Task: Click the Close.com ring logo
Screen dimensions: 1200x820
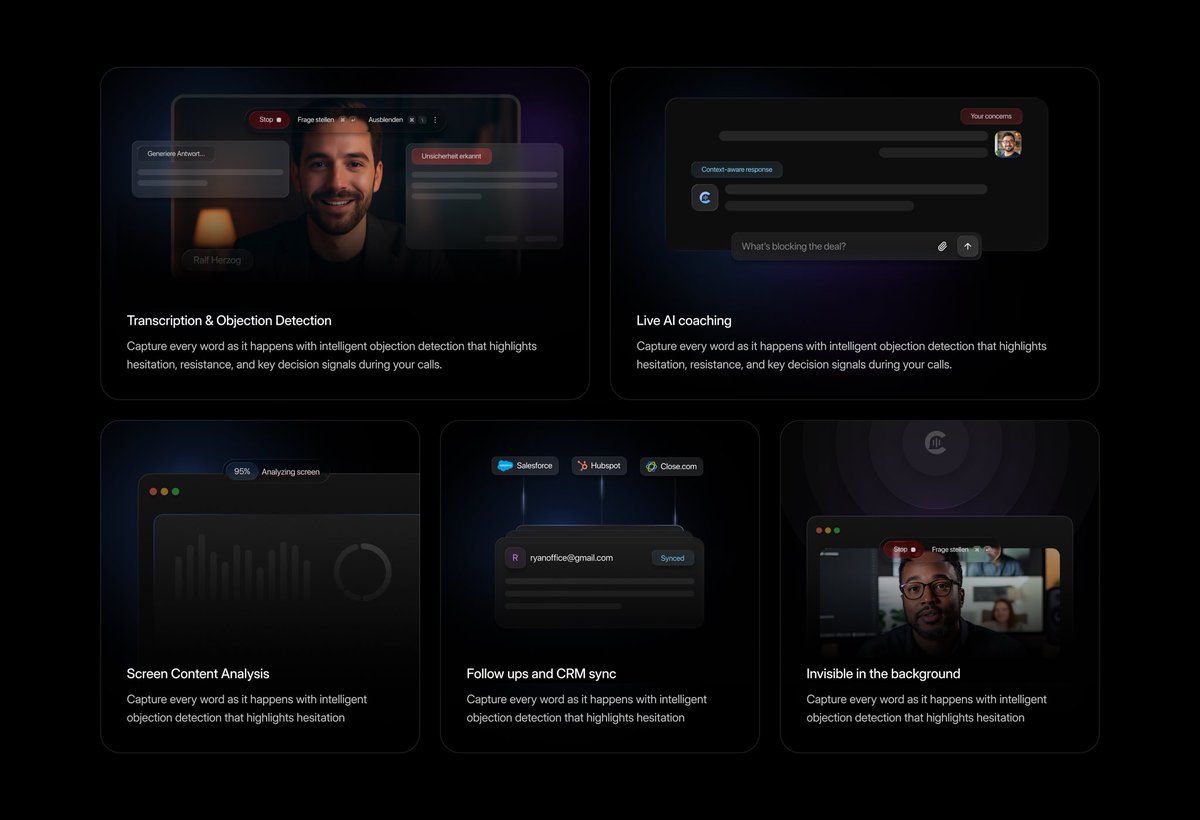Action: pyautogui.click(x=651, y=467)
